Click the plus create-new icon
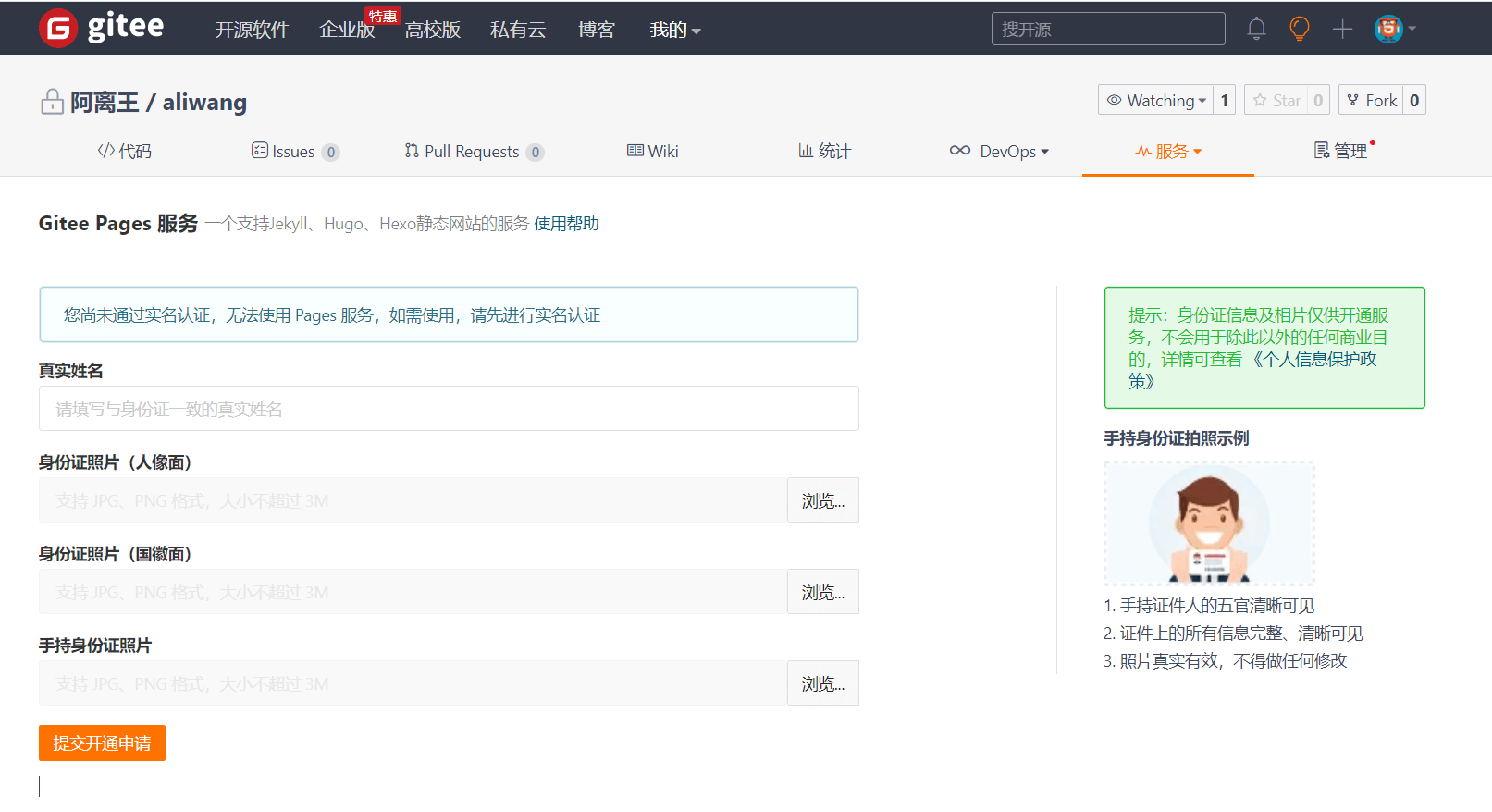Viewport: 1492px width, 812px height. [x=1342, y=29]
